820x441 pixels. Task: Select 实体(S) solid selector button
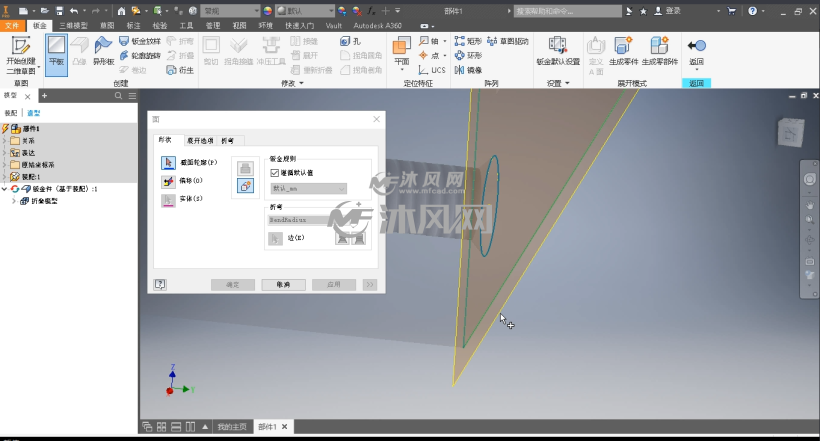(x=168, y=199)
